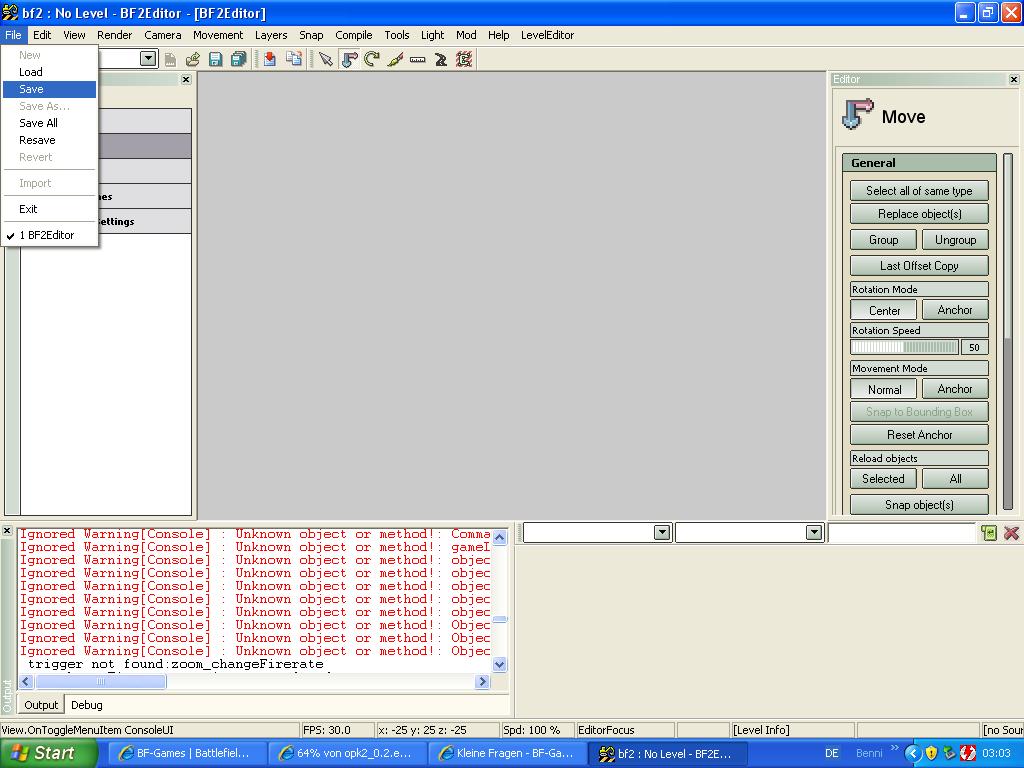
Task: Click the output horizontal scrollbar thumb
Action: tap(101, 682)
